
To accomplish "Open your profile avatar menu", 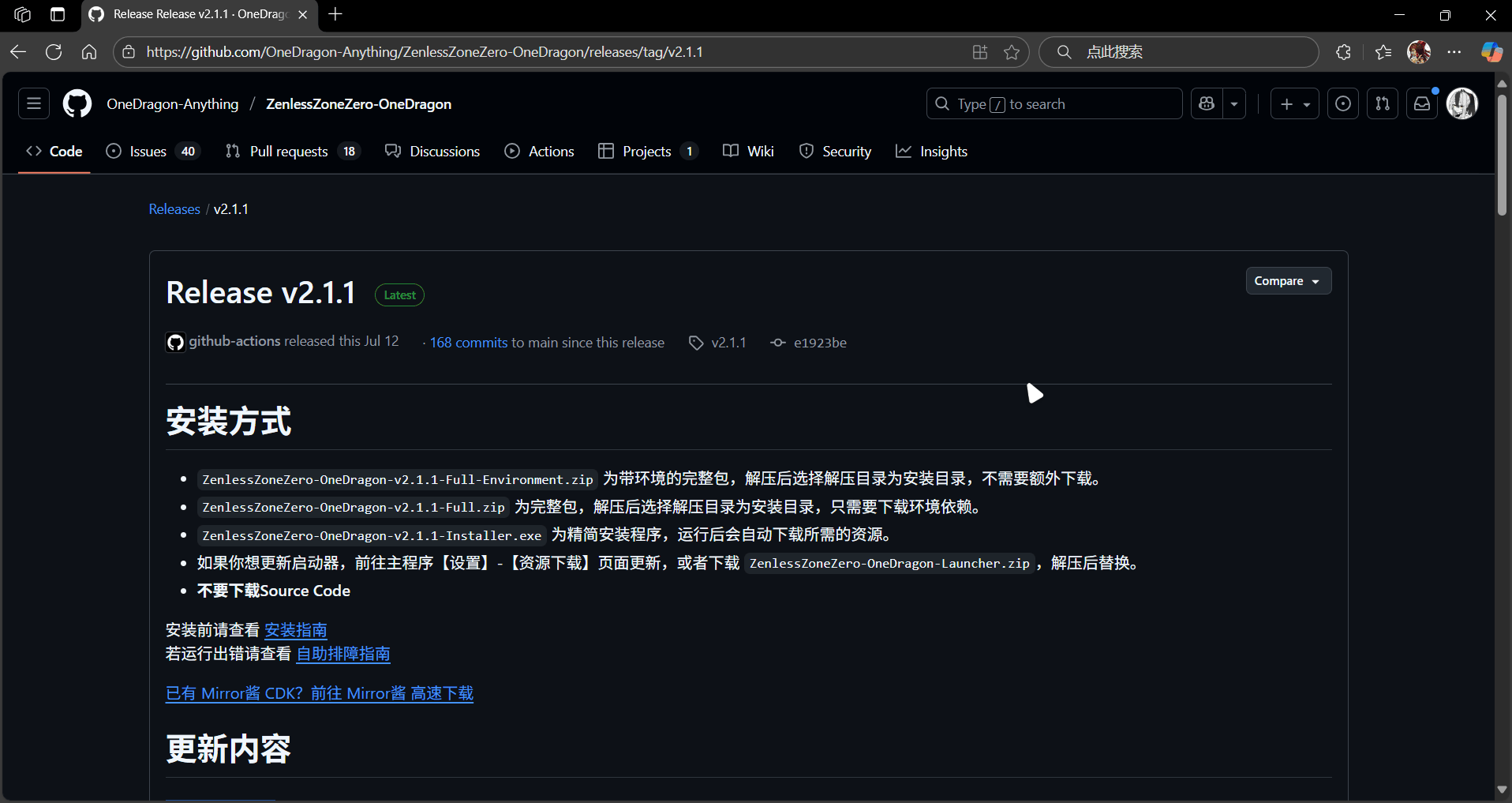I will 1462,103.
